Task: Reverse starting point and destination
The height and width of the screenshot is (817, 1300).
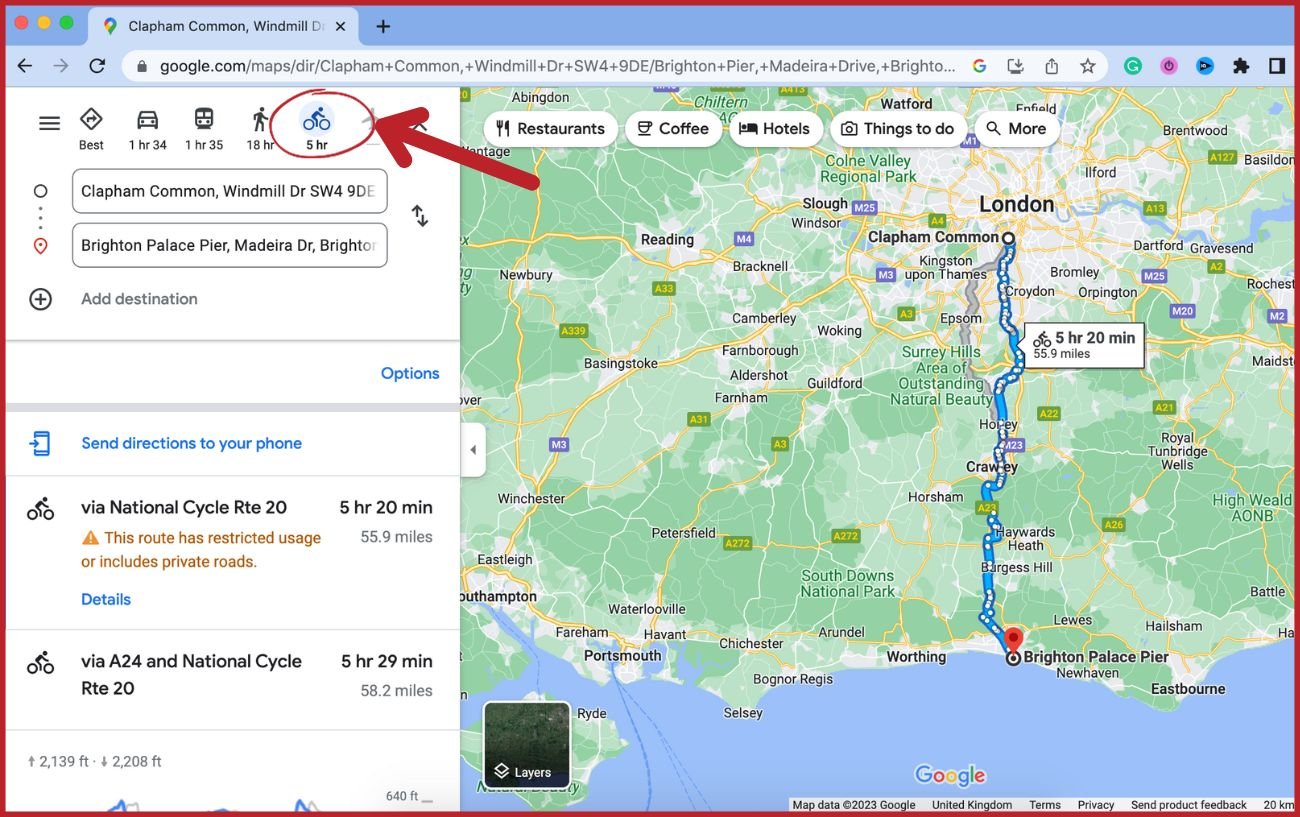Action: (x=420, y=215)
